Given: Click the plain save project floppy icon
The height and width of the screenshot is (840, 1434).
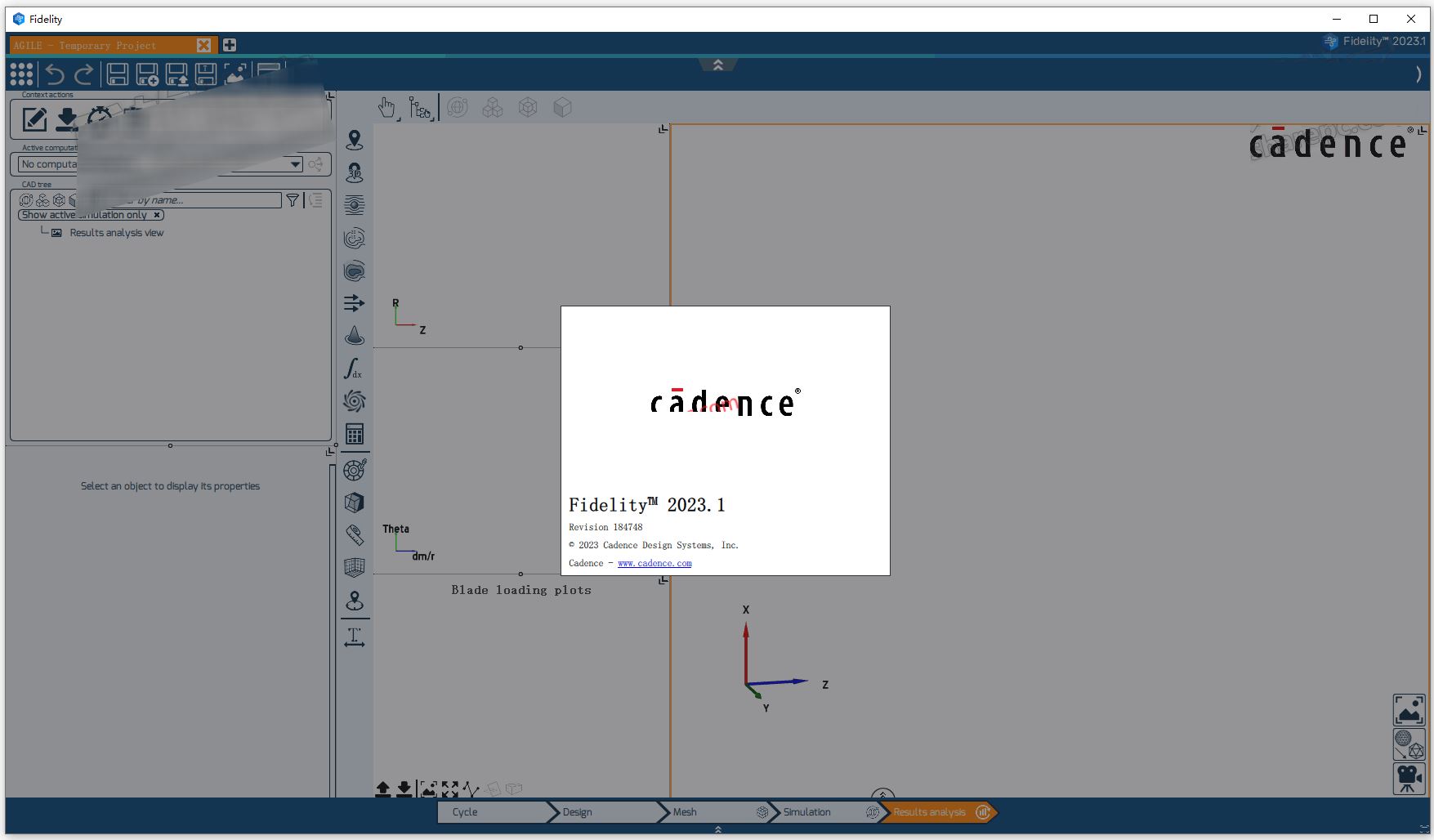Looking at the screenshot, I should [x=118, y=74].
